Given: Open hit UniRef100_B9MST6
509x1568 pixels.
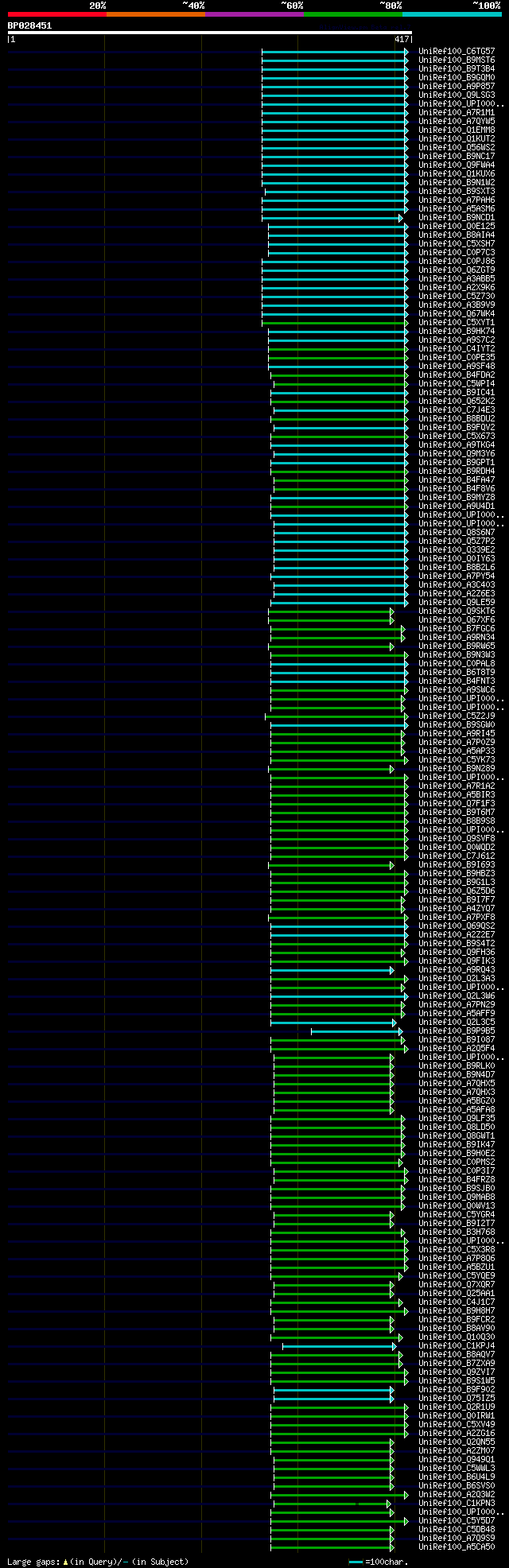Looking at the screenshot, I should pos(457,60).
